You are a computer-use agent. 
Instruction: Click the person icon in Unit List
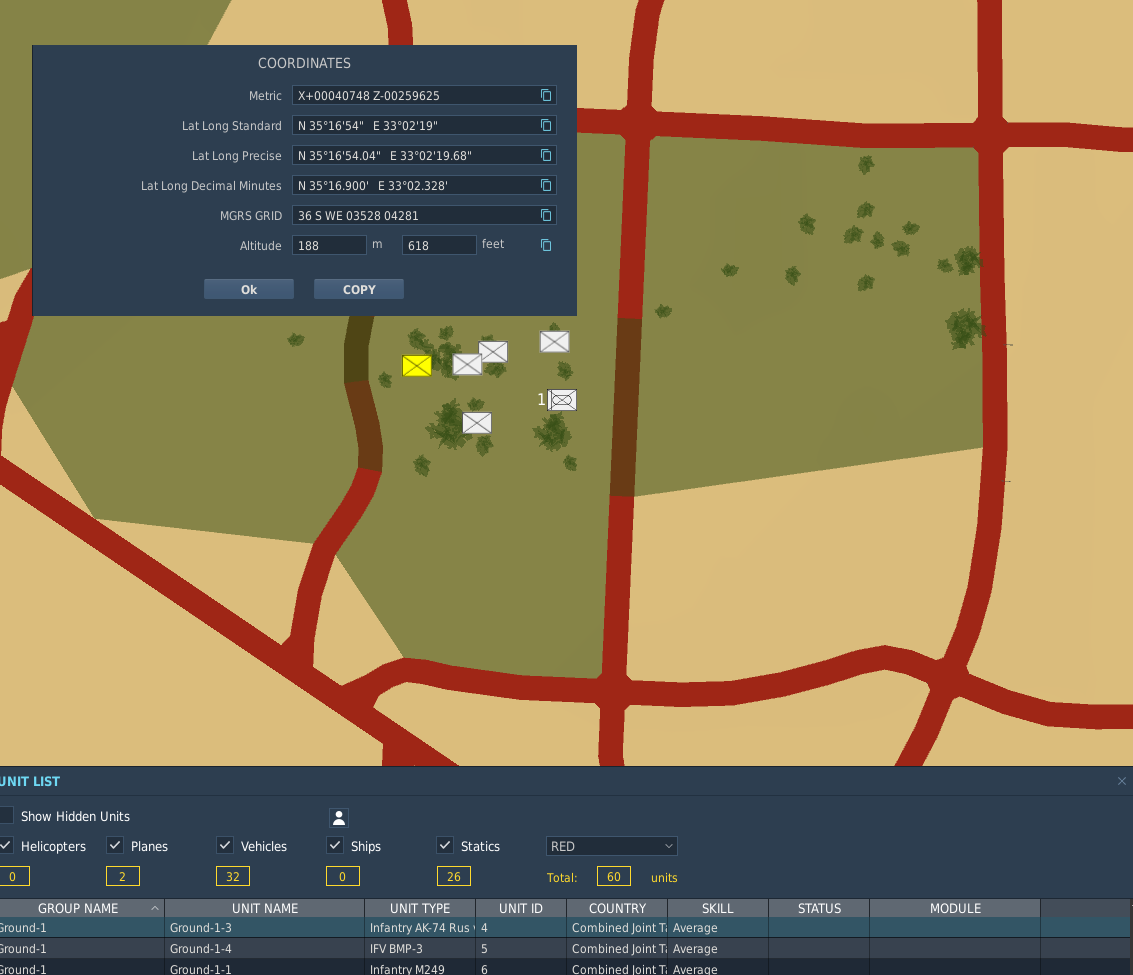(x=339, y=817)
